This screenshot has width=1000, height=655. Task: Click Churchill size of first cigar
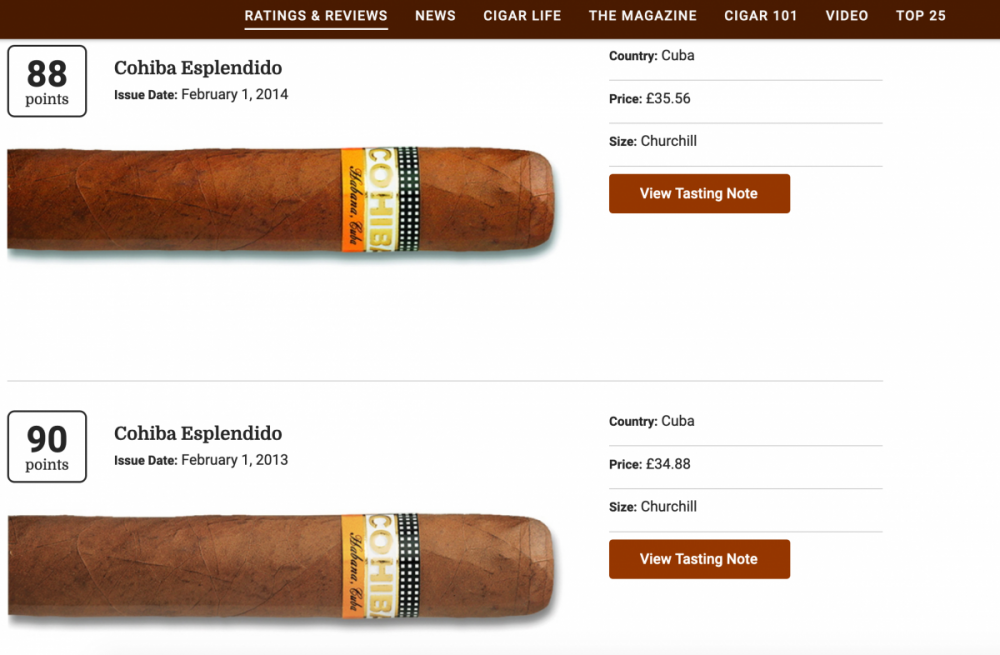click(668, 141)
